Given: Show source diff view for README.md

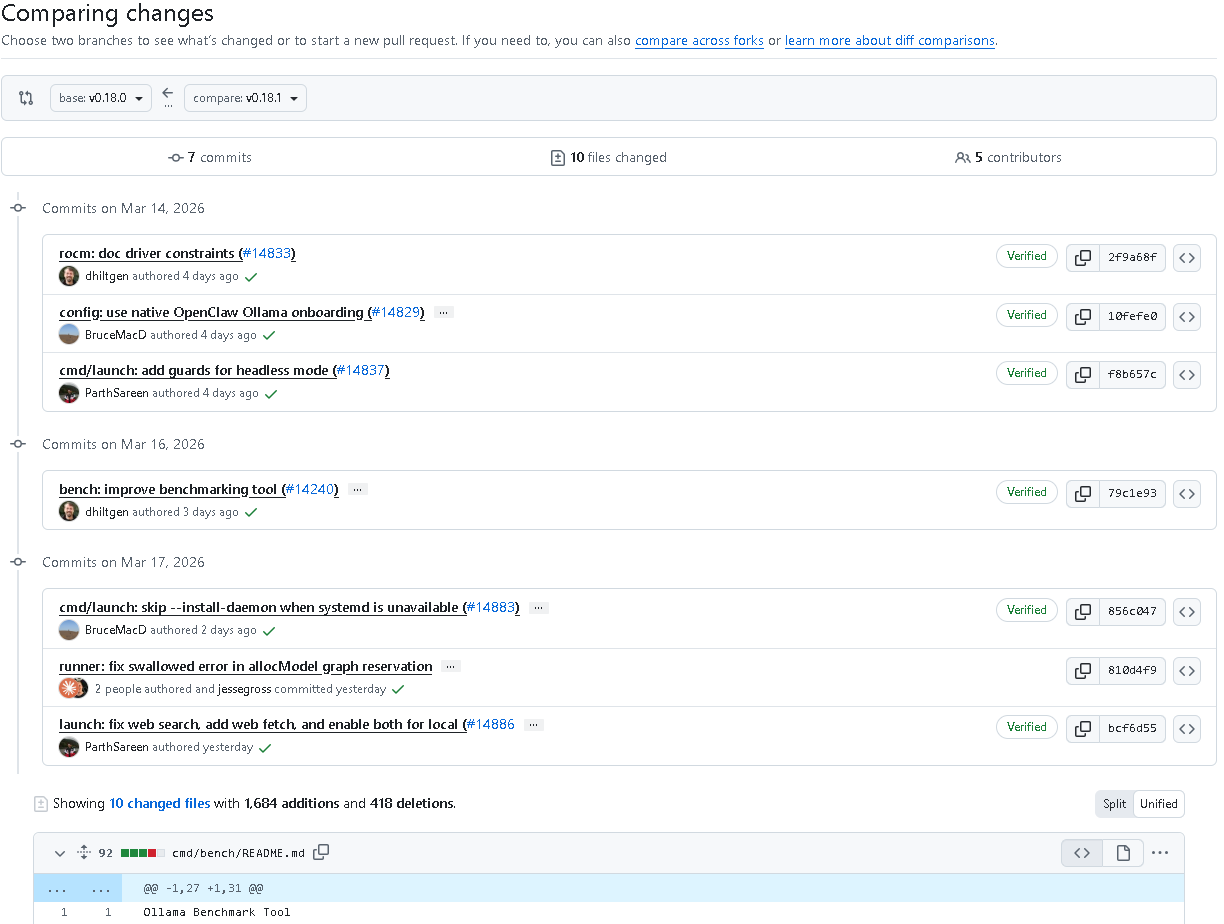Looking at the screenshot, I should pos(1082,853).
